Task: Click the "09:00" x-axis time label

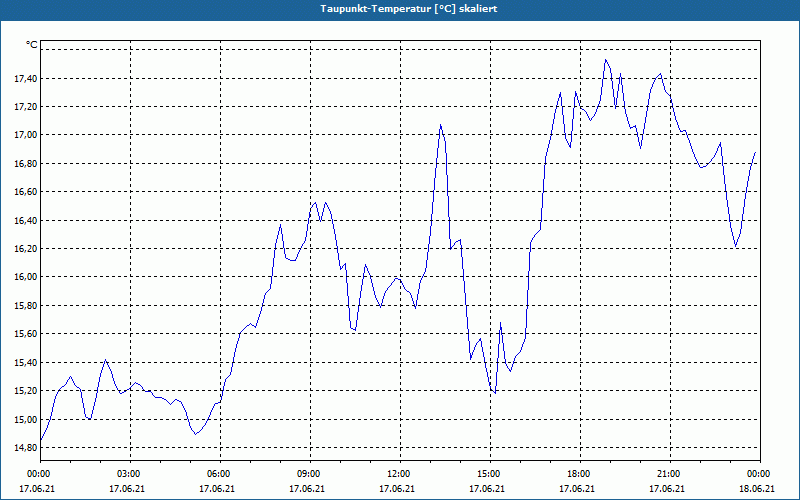Action: point(310,474)
